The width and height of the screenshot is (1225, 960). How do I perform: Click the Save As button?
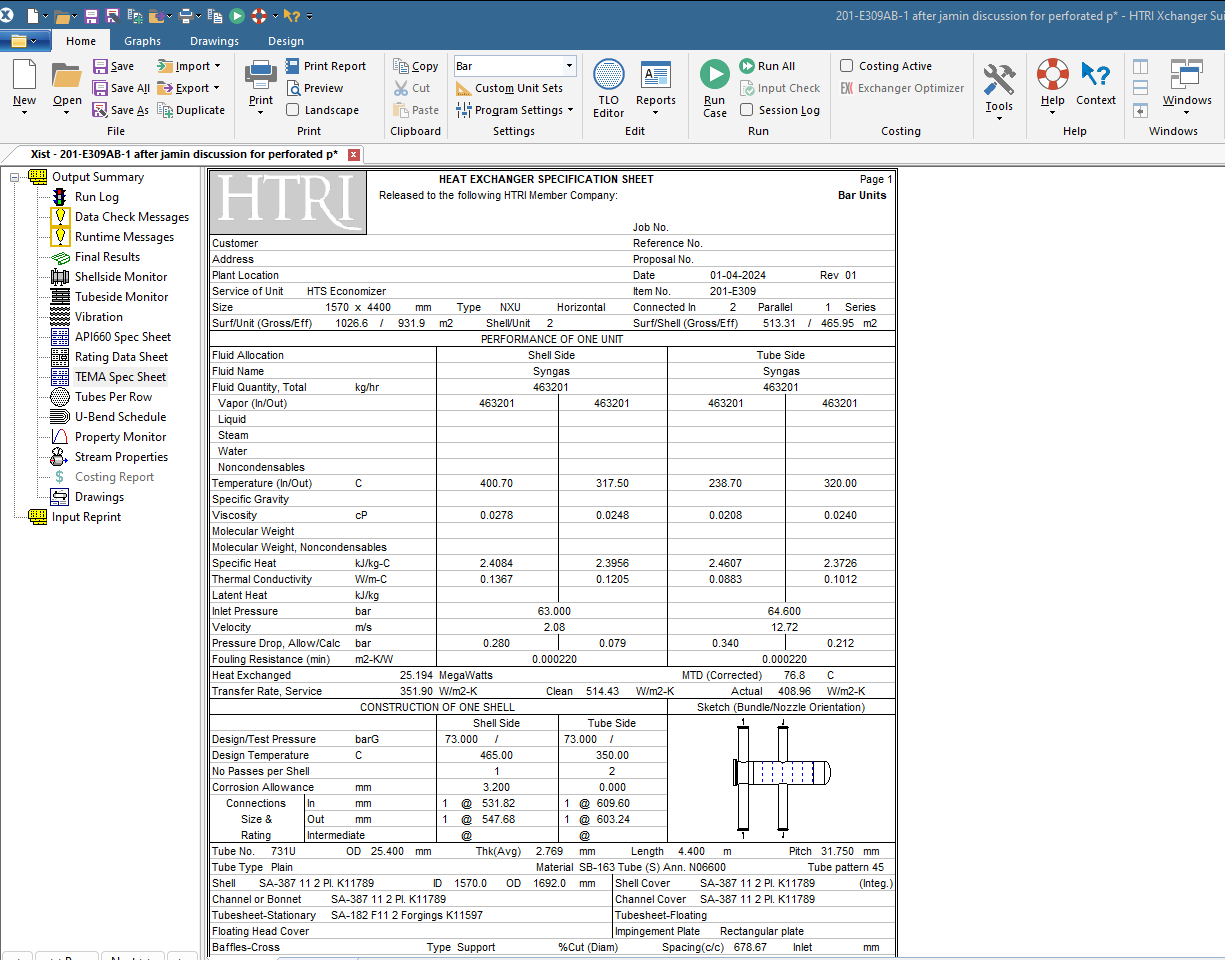pos(120,110)
